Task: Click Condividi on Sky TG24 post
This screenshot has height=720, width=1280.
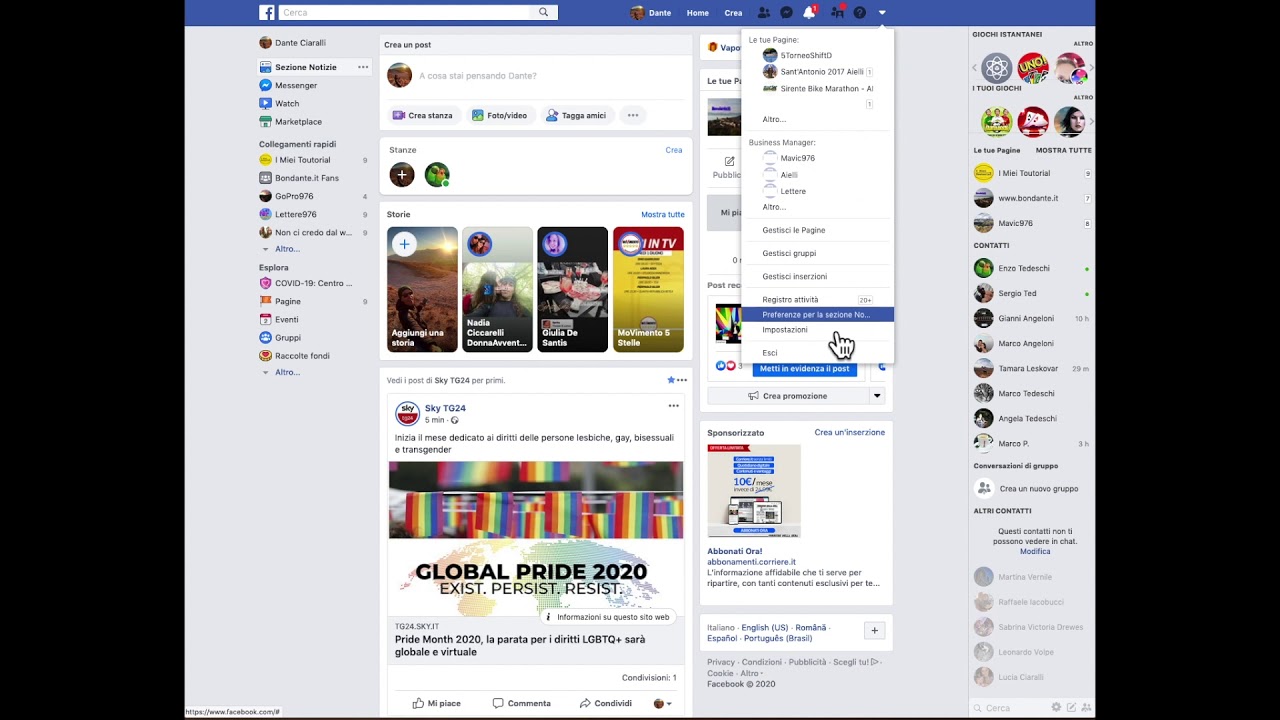Action: (606, 703)
